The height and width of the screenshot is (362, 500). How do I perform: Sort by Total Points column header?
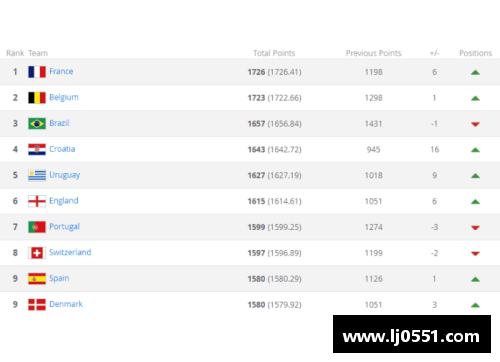(274, 53)
